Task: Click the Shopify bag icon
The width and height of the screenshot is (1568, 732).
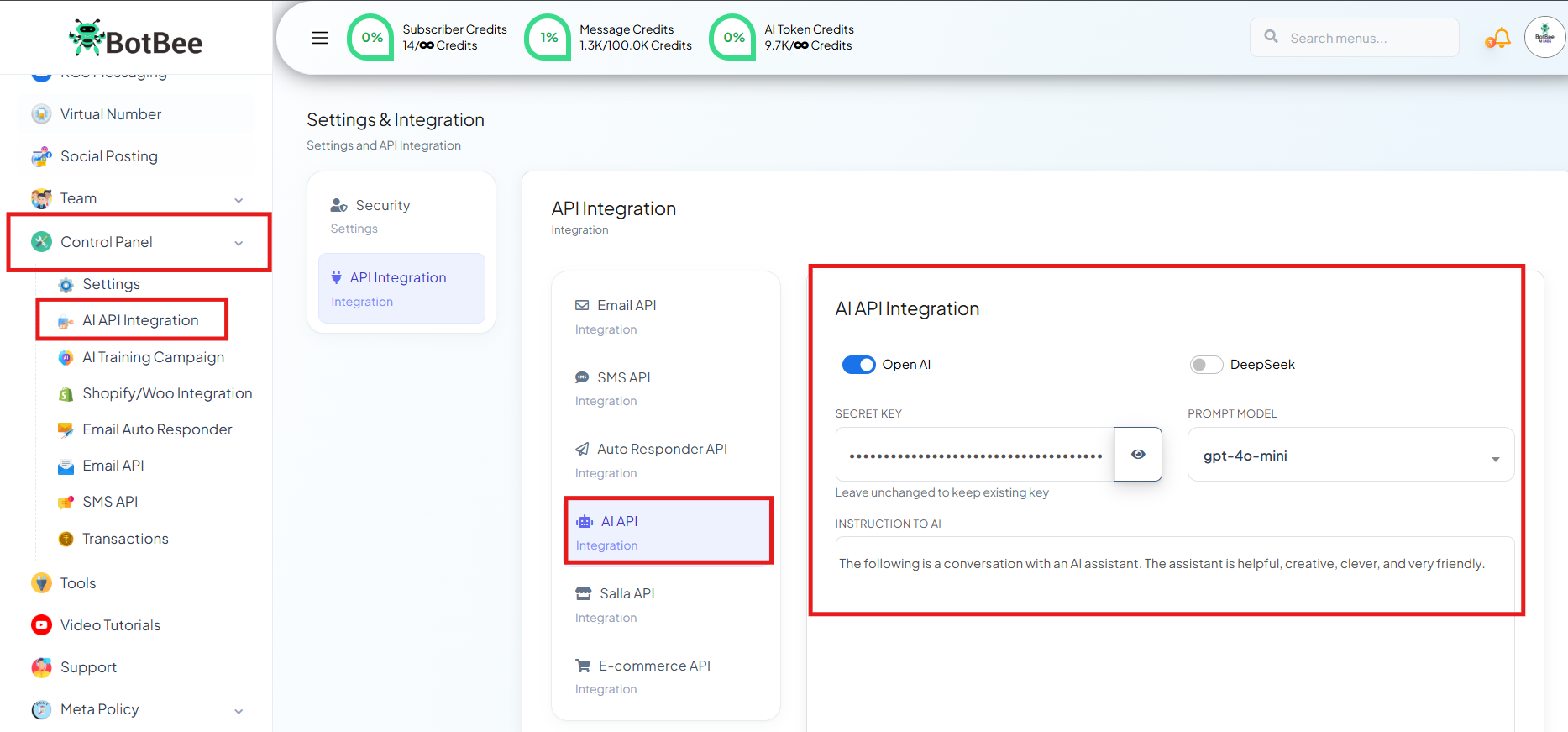Action: tap(66, 393)
